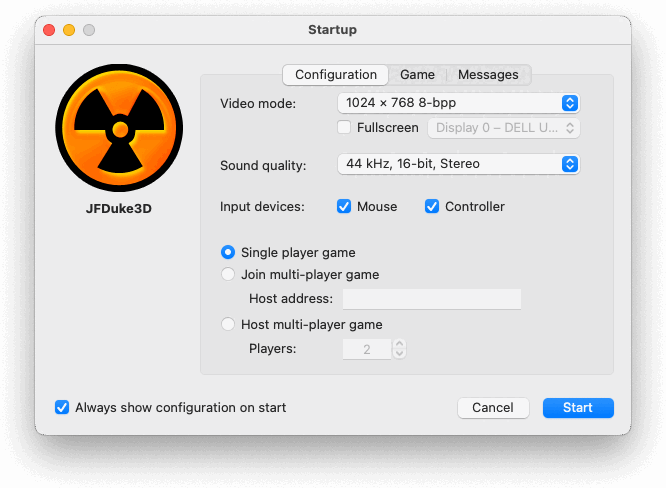Screen dimensions: 666x488
Task: Expand the Sound quality dropdown
Action: pos(459,164)
